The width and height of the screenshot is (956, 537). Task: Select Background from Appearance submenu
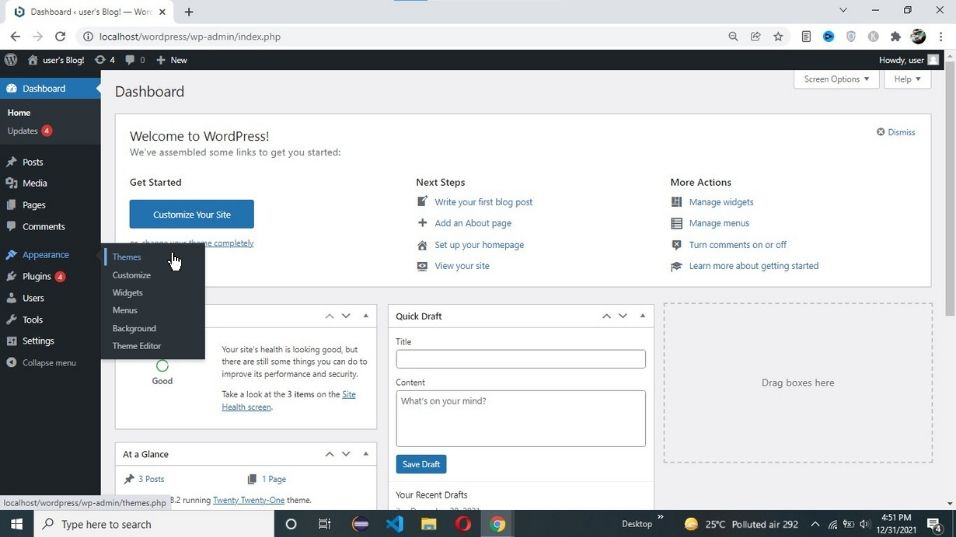(134, 328)
